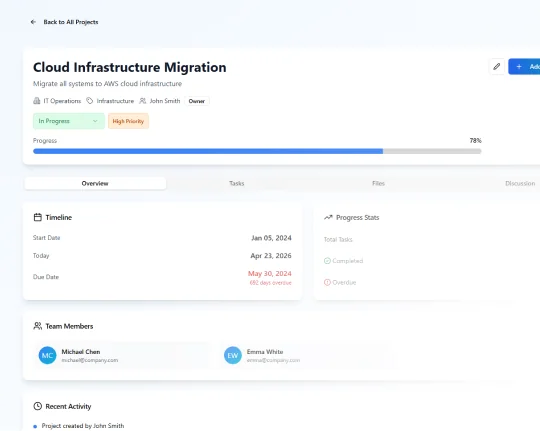This screenshot has height=431, width=540.
Task: Click the people icon beside John Smith
Action: pos(143,101)
